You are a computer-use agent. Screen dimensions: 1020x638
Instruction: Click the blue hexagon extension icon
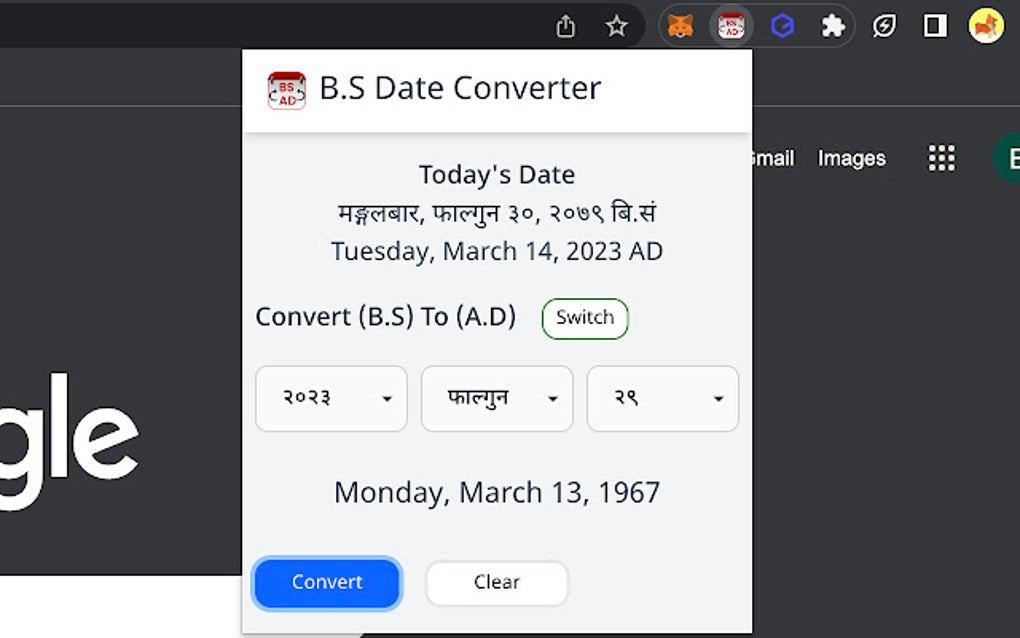782,26
